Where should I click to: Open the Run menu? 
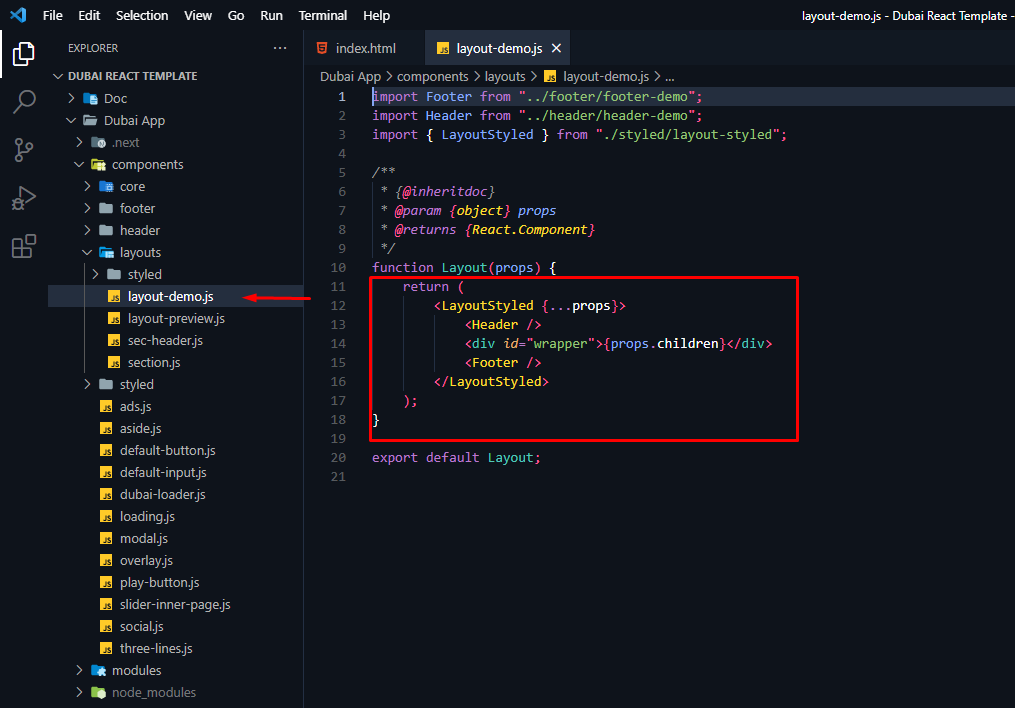(271, 15)
